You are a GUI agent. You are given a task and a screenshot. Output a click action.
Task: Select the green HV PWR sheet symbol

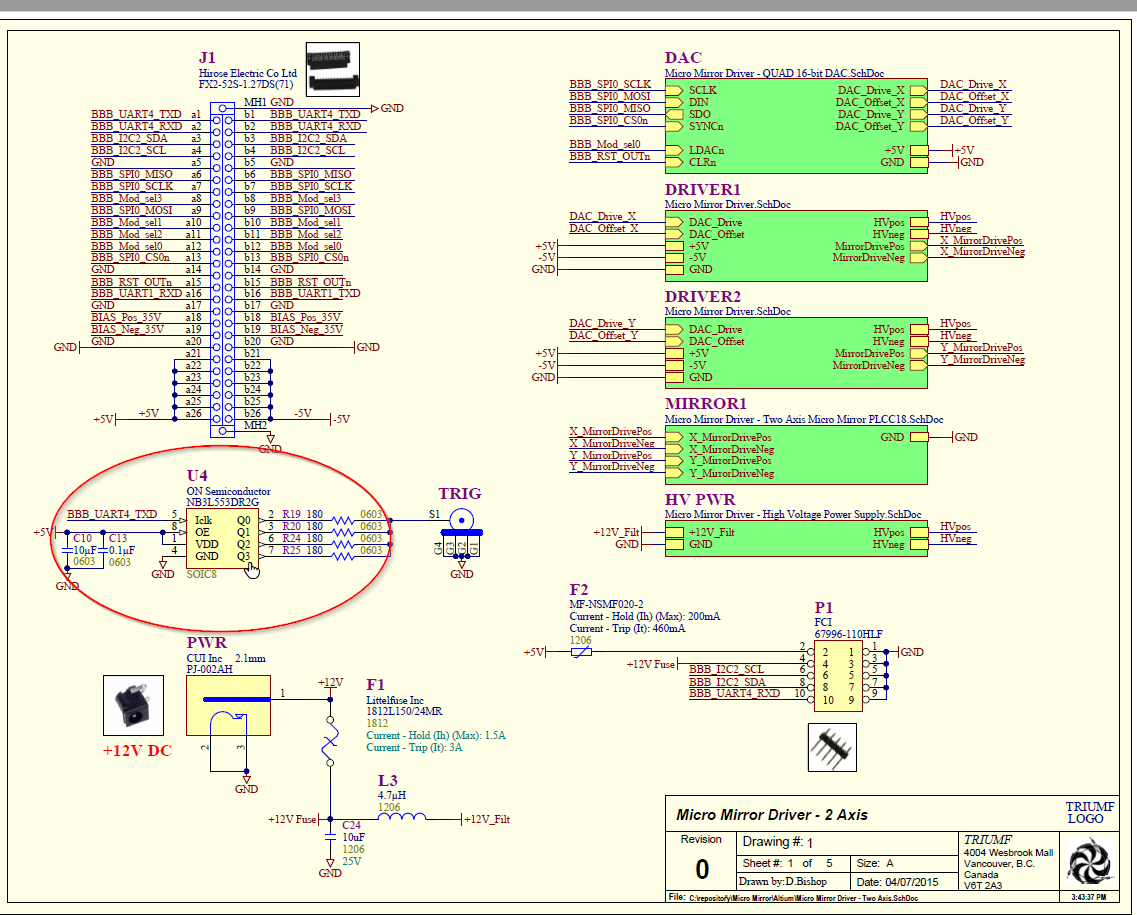point(796,538)
